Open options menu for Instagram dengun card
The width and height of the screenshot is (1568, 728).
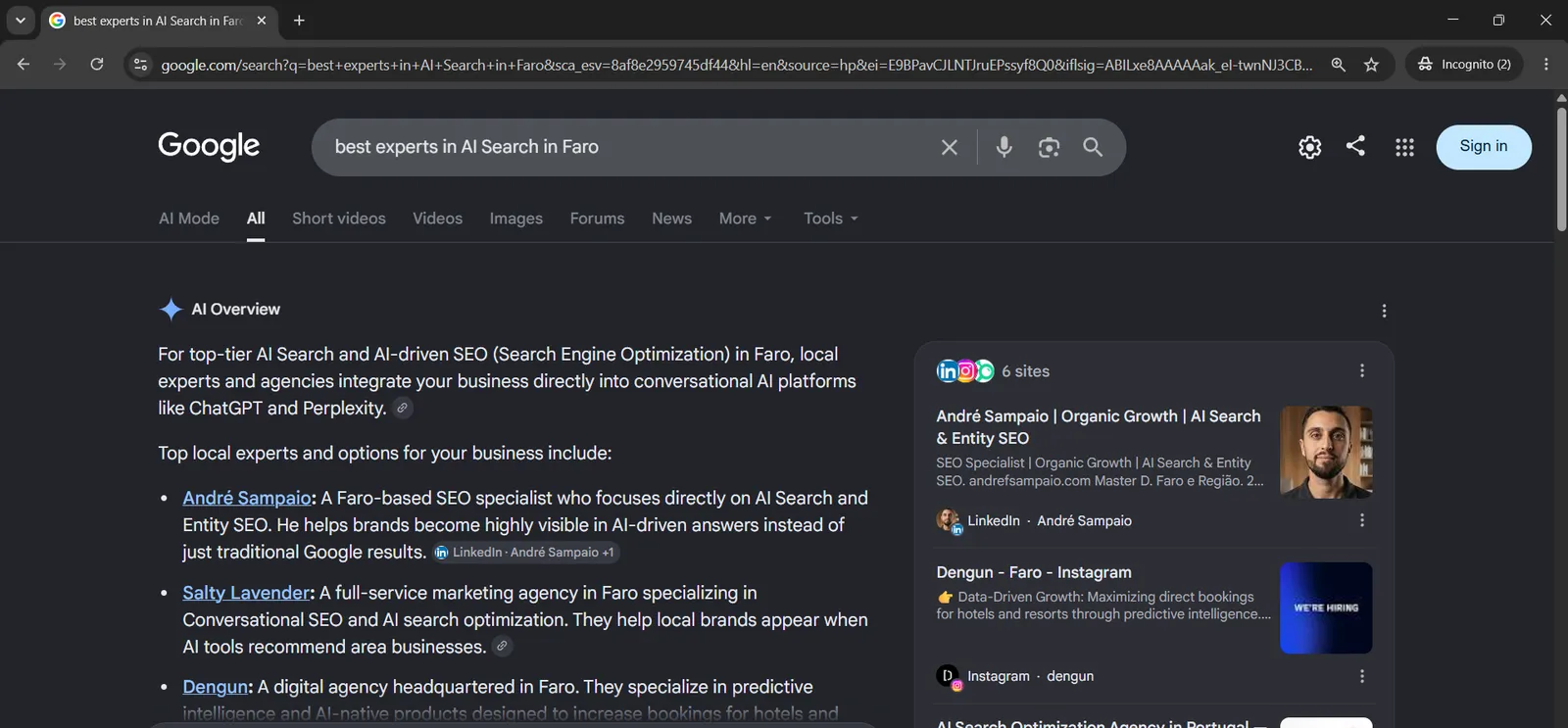click(1361, 676)
